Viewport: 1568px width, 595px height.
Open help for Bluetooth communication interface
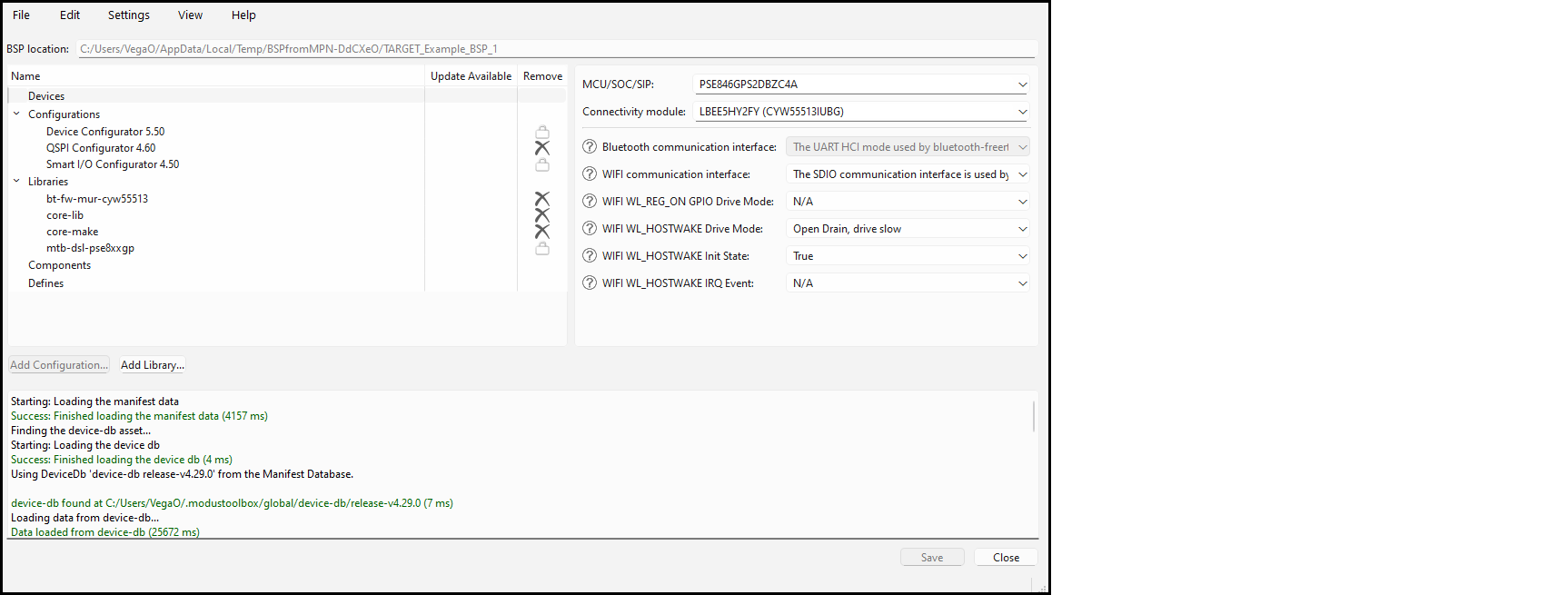point(590,147)
